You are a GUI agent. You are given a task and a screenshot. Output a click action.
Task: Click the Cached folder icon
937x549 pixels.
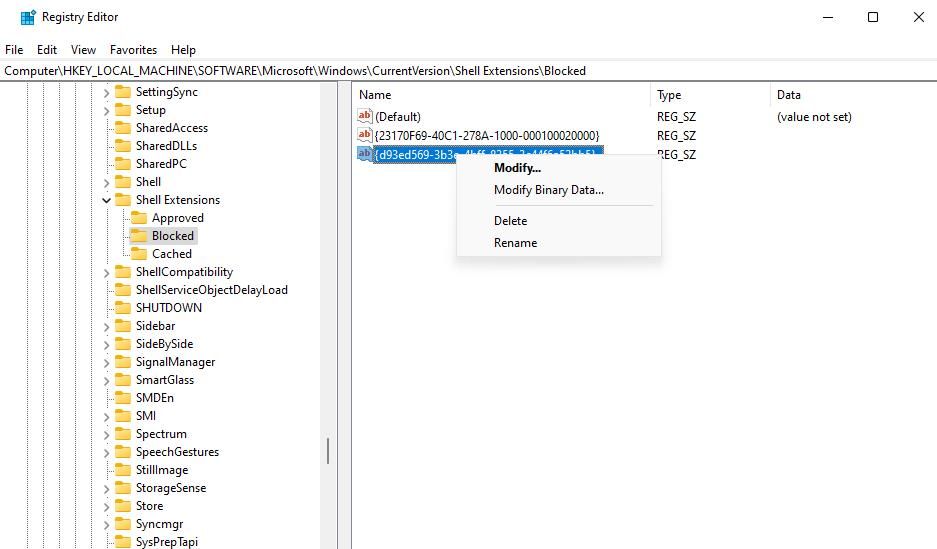[139, 253]
